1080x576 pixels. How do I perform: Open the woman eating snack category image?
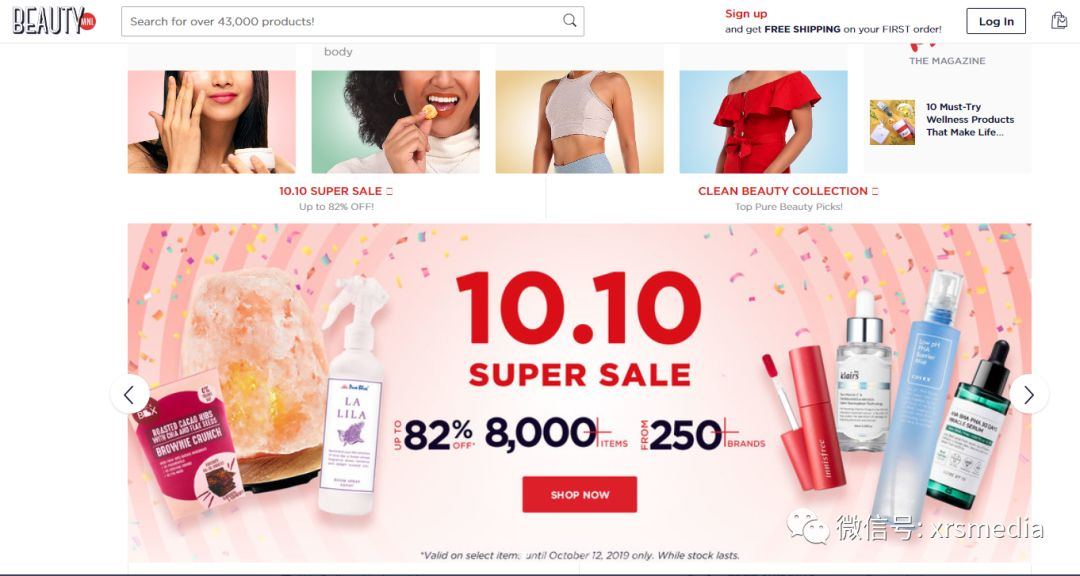point(395,122)
